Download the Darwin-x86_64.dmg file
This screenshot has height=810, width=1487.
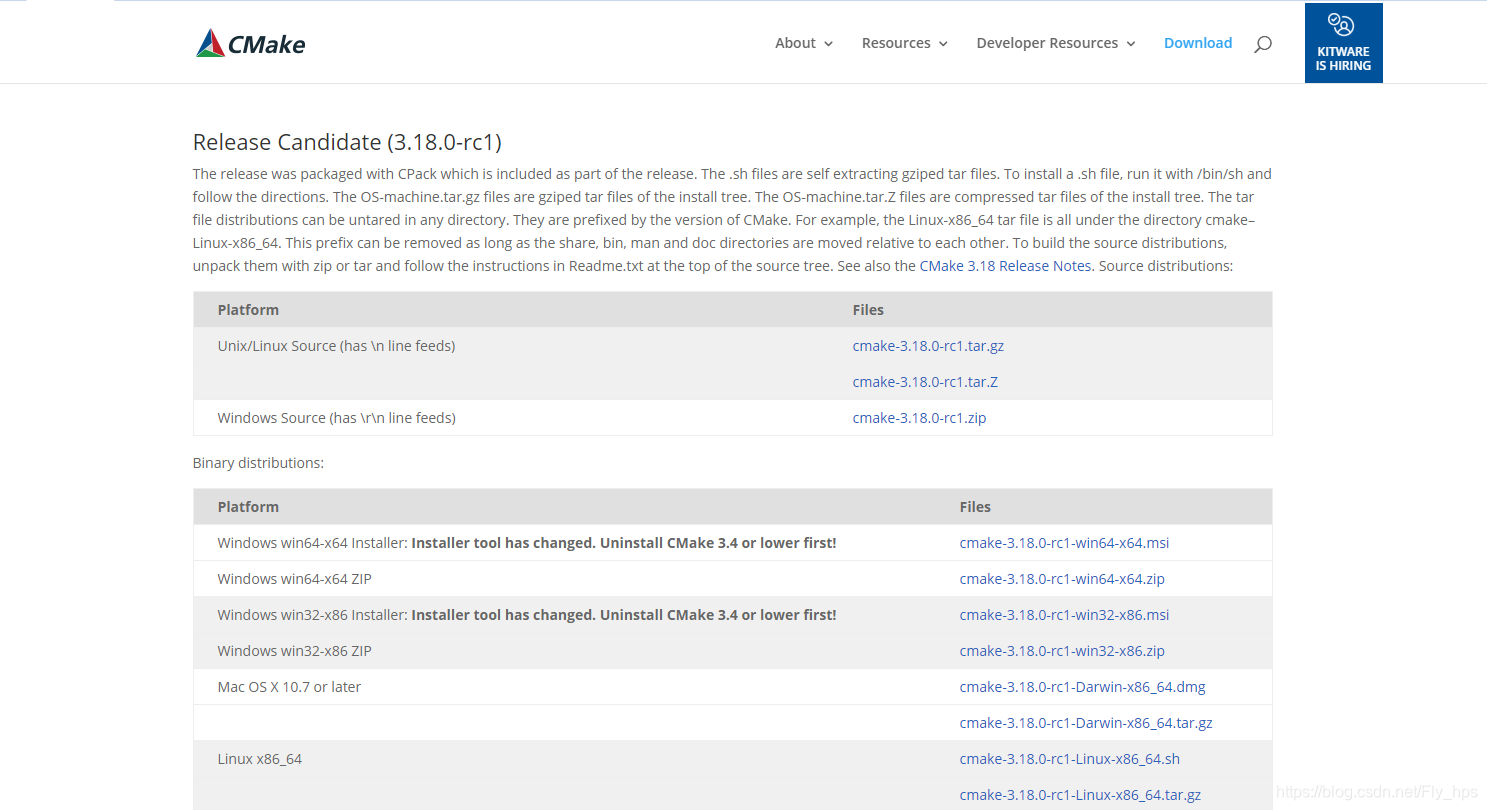pos(1082,687)
